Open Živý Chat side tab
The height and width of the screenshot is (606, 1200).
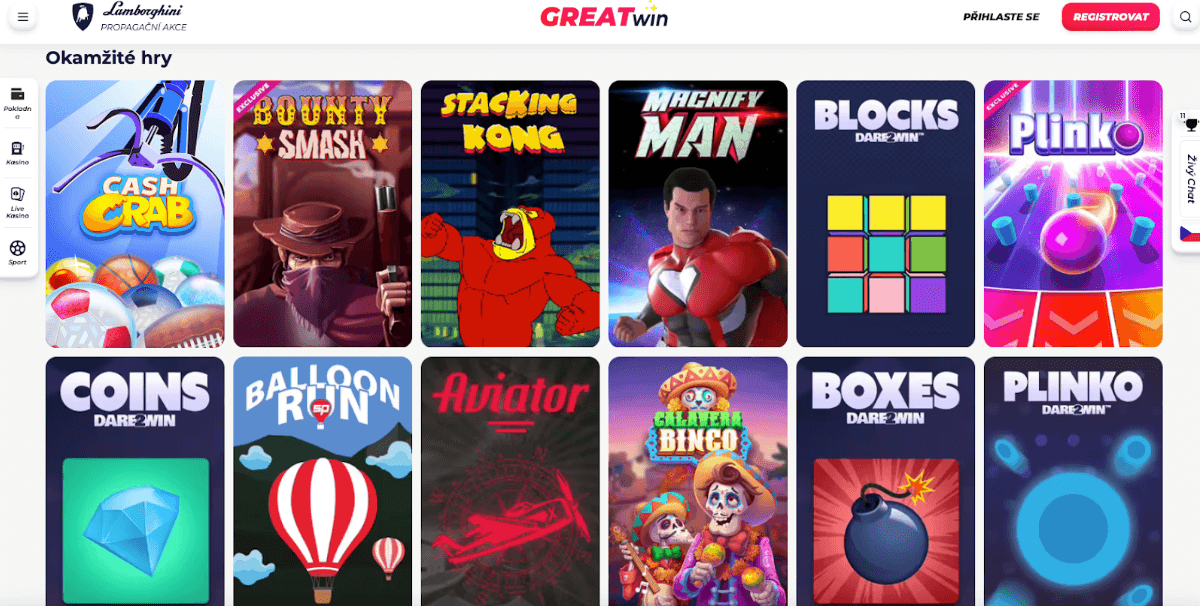click(1189, 178)
